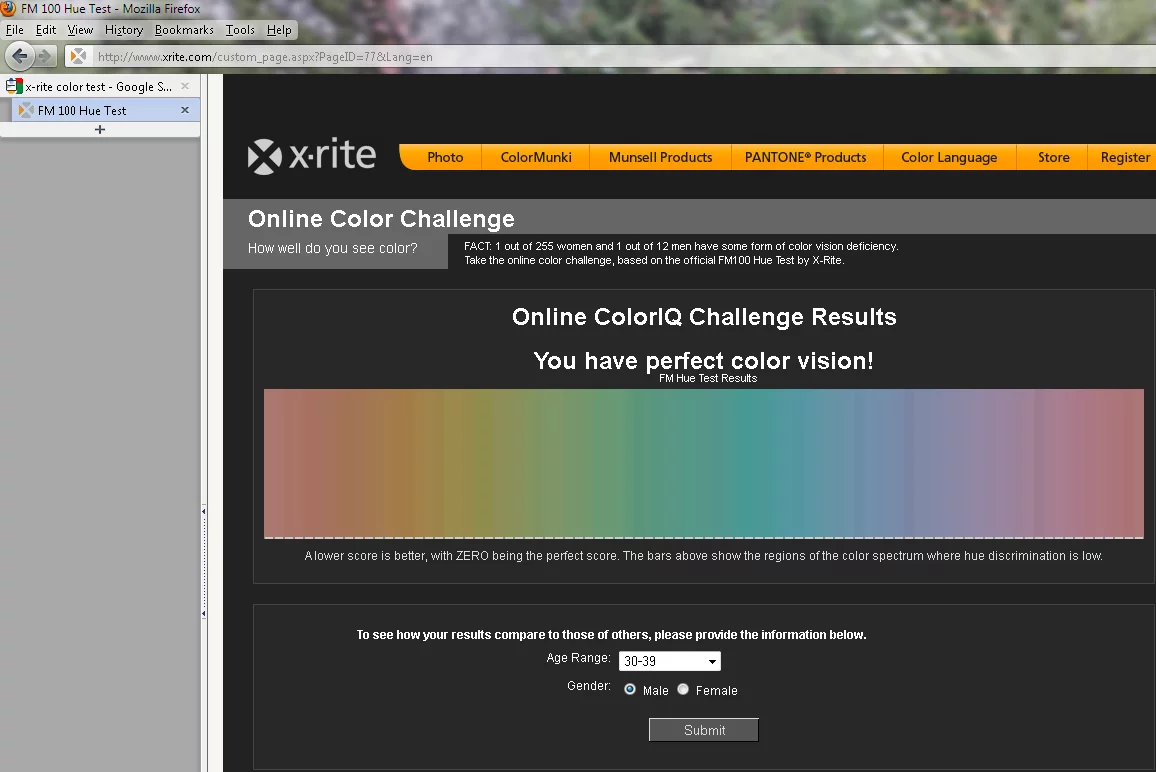Click the site favicon in address bar

coord(78,57)
